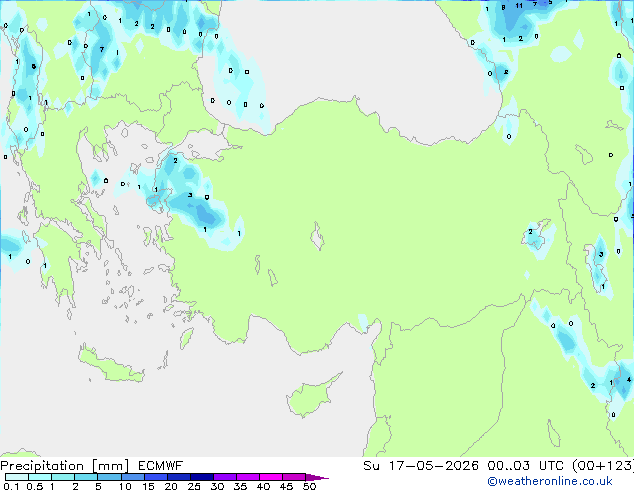Click the 'Precipitation [mm]' title text
The image size is (634, 490).
coord(65,466)
